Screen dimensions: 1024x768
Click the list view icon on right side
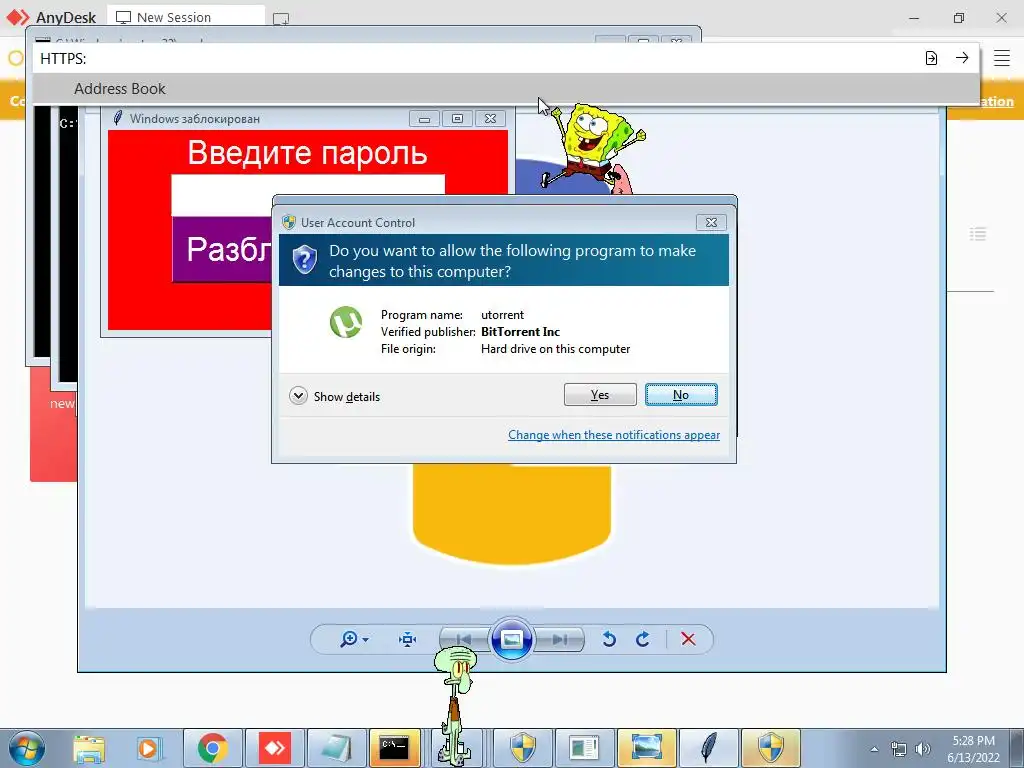(978, 234)
